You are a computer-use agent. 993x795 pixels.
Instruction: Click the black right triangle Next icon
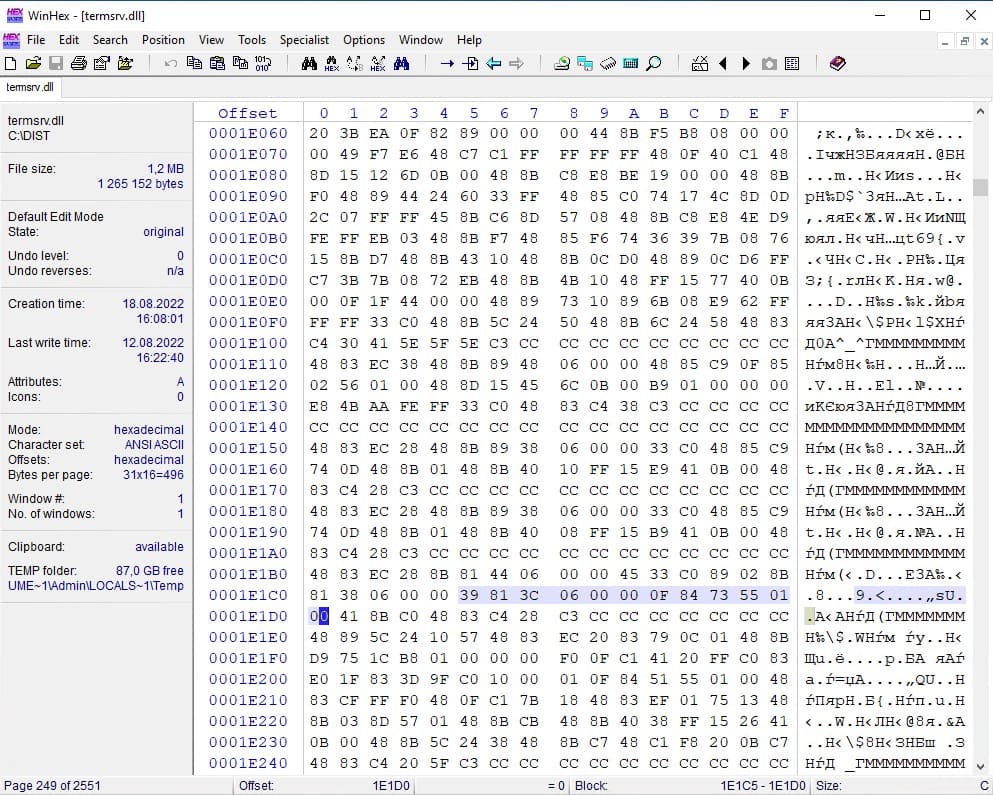tap(746, 63)
